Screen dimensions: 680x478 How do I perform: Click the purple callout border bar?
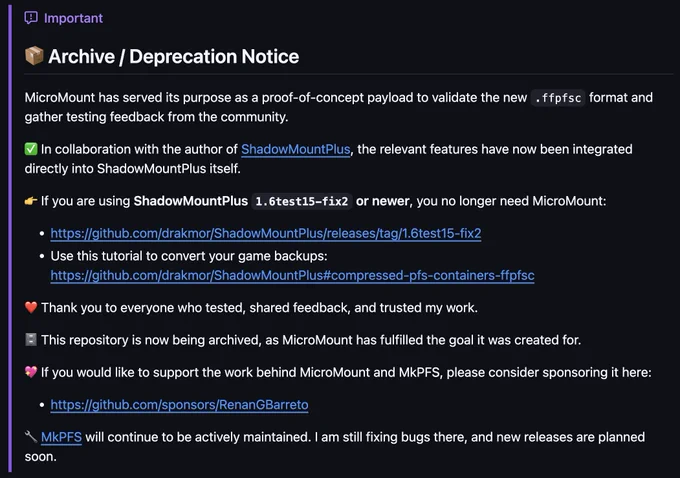pos(10,239)
